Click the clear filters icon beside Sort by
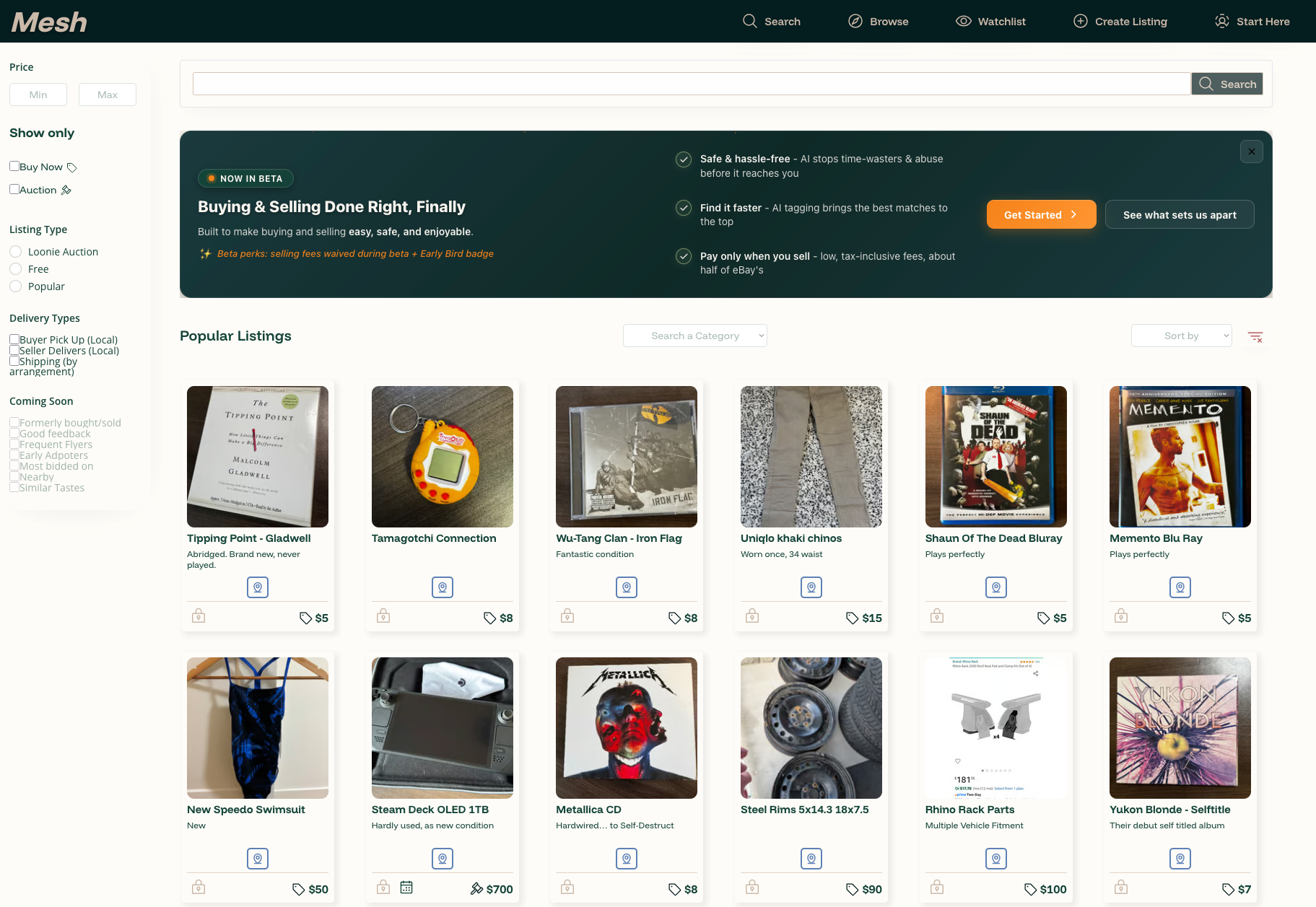The image size is (1316, 907). click(x=1255, y=337)
